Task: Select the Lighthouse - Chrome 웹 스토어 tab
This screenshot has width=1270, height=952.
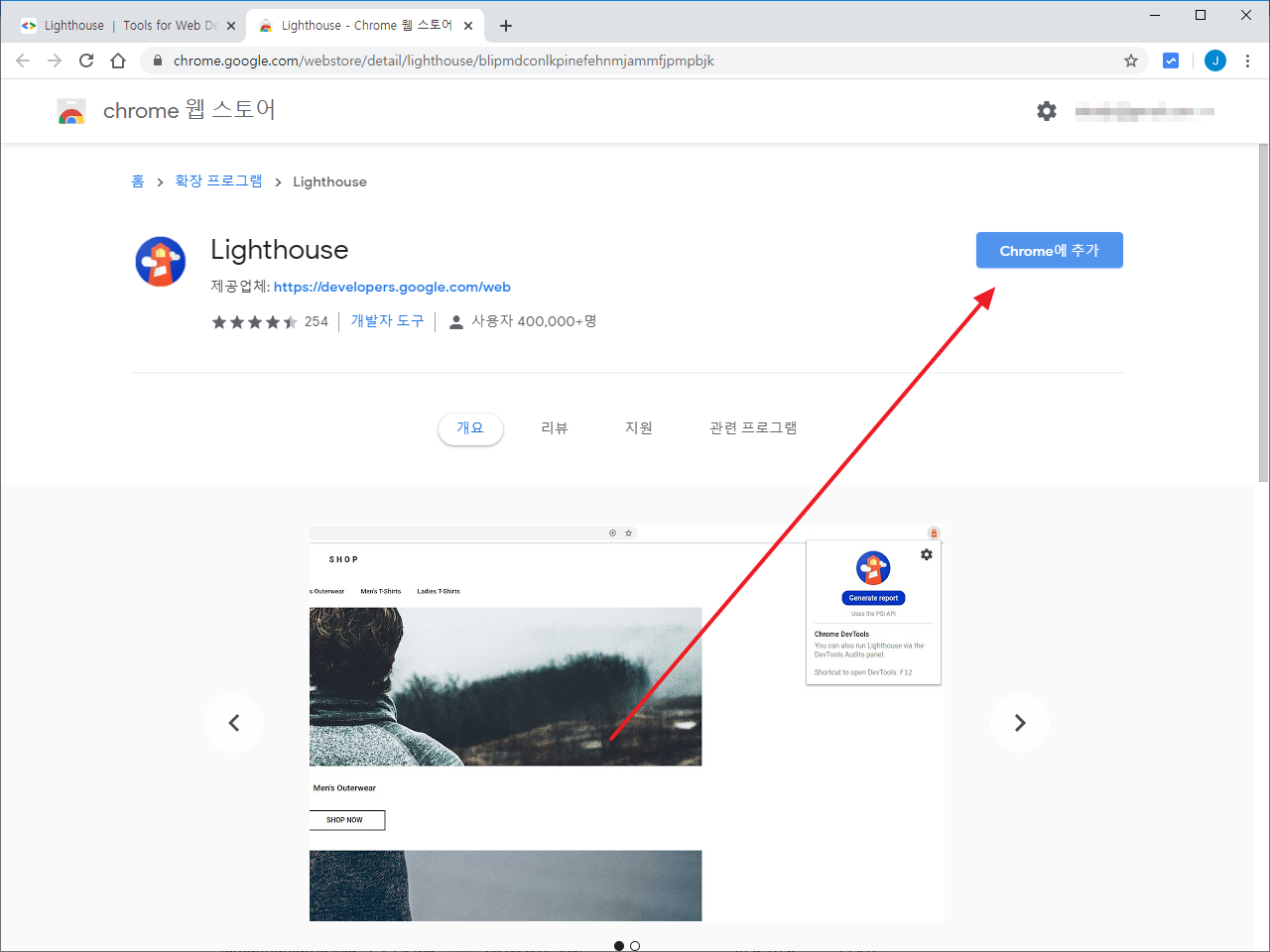Action: pyautogui.click(x=365, y=26)
